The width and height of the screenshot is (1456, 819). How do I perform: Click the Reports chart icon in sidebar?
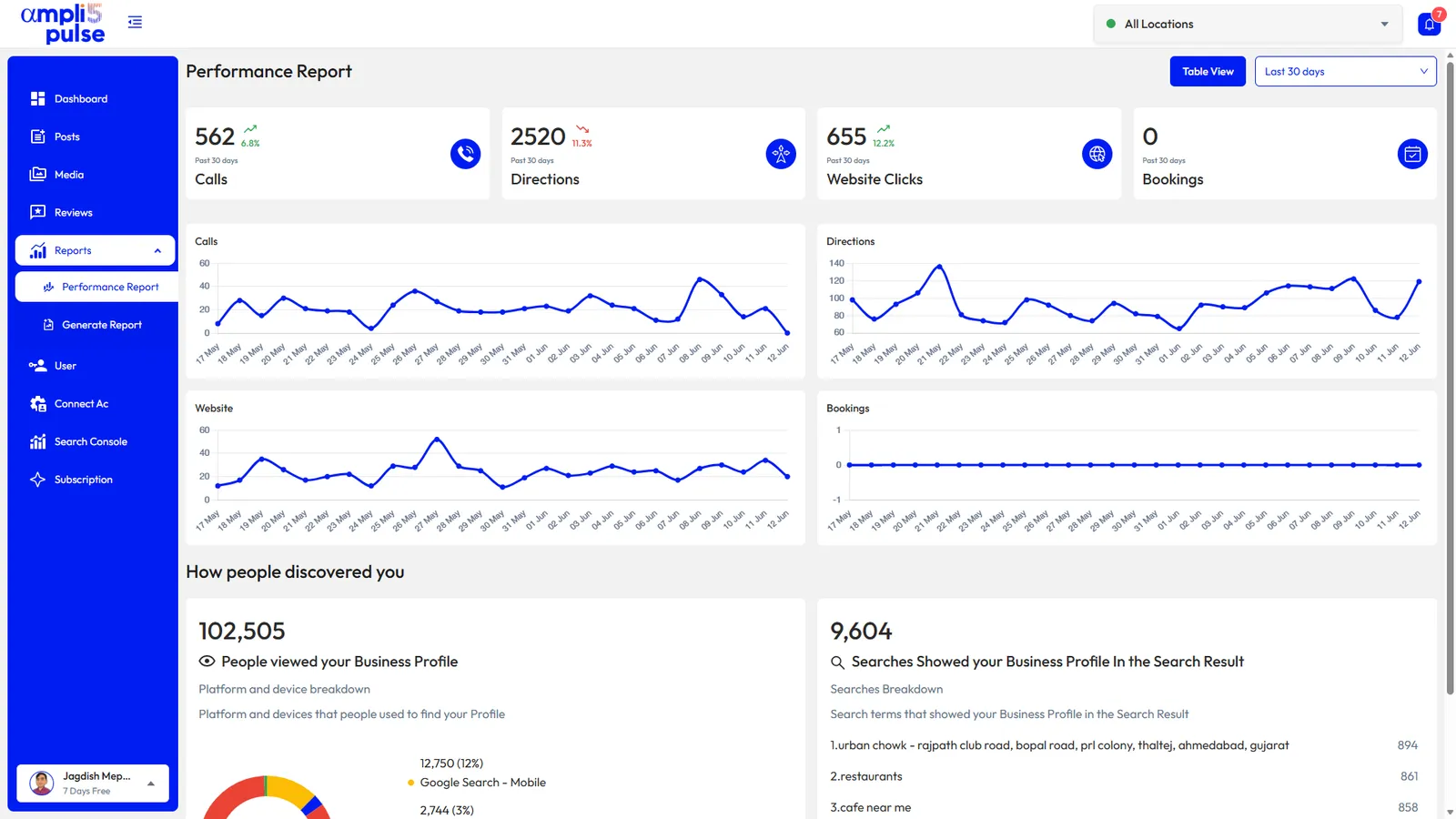pyautogui.click(x=37, y=250)
